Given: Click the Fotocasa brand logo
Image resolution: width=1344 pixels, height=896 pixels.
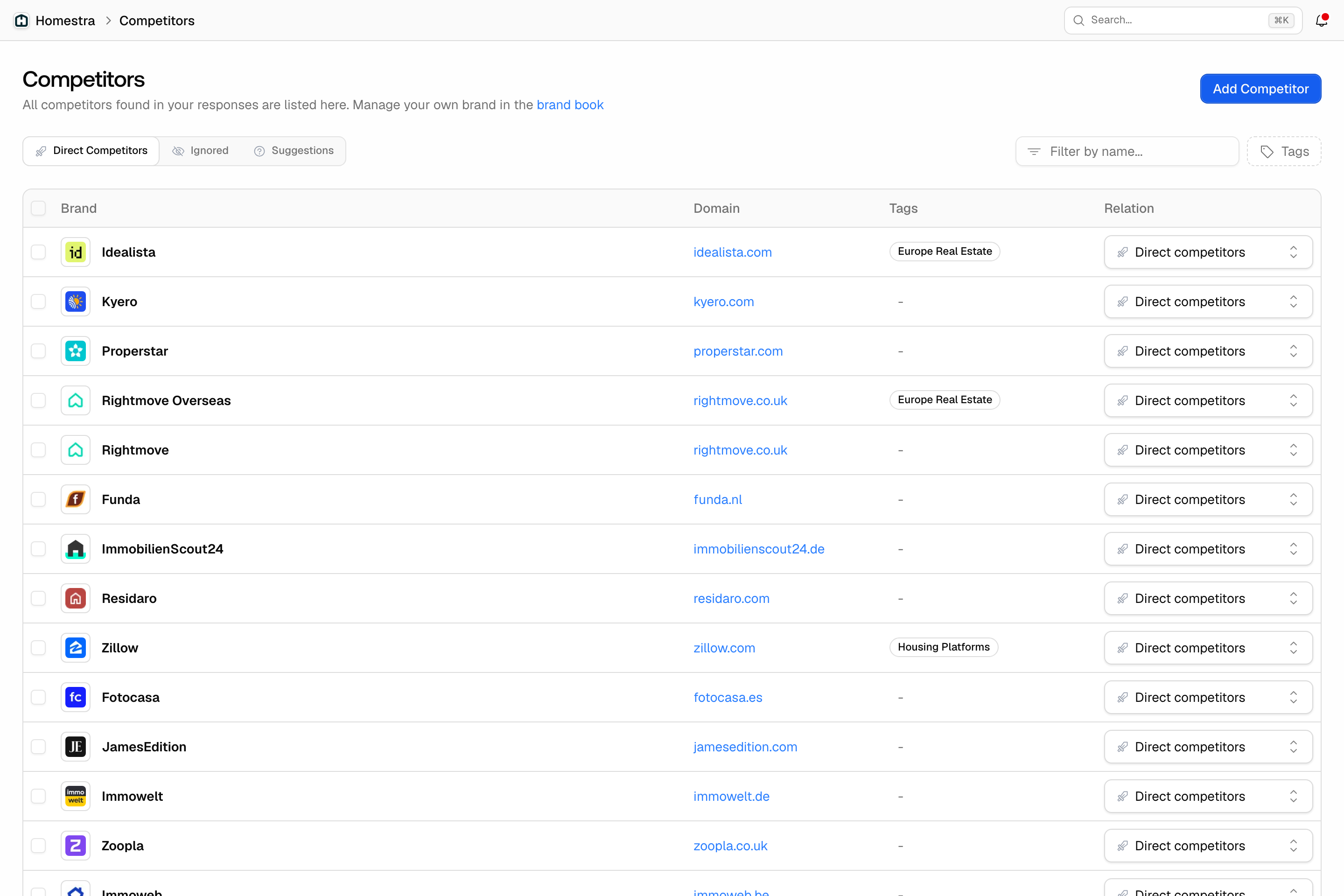Looking at the screenshot, I should click(x=76, y=697).
